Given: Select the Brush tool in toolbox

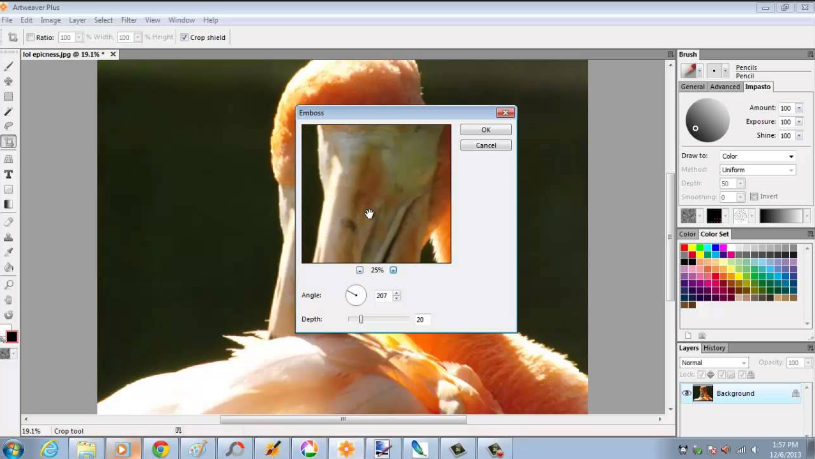Looking at the screenshot, I should coord(9,67).
